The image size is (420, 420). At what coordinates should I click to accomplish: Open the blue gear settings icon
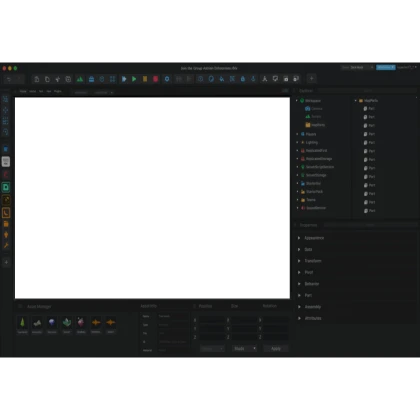click(167, 79)
